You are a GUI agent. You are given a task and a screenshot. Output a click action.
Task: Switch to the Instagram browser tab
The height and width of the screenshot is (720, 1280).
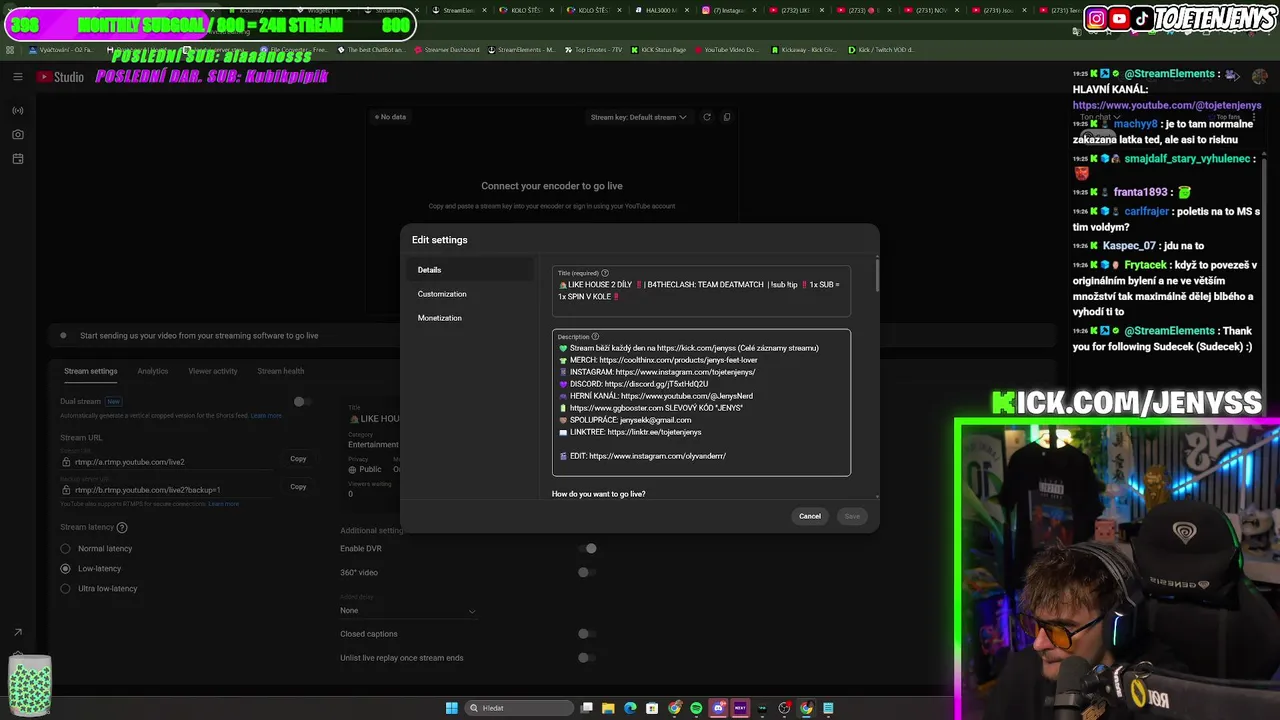(x=727, y=10)
